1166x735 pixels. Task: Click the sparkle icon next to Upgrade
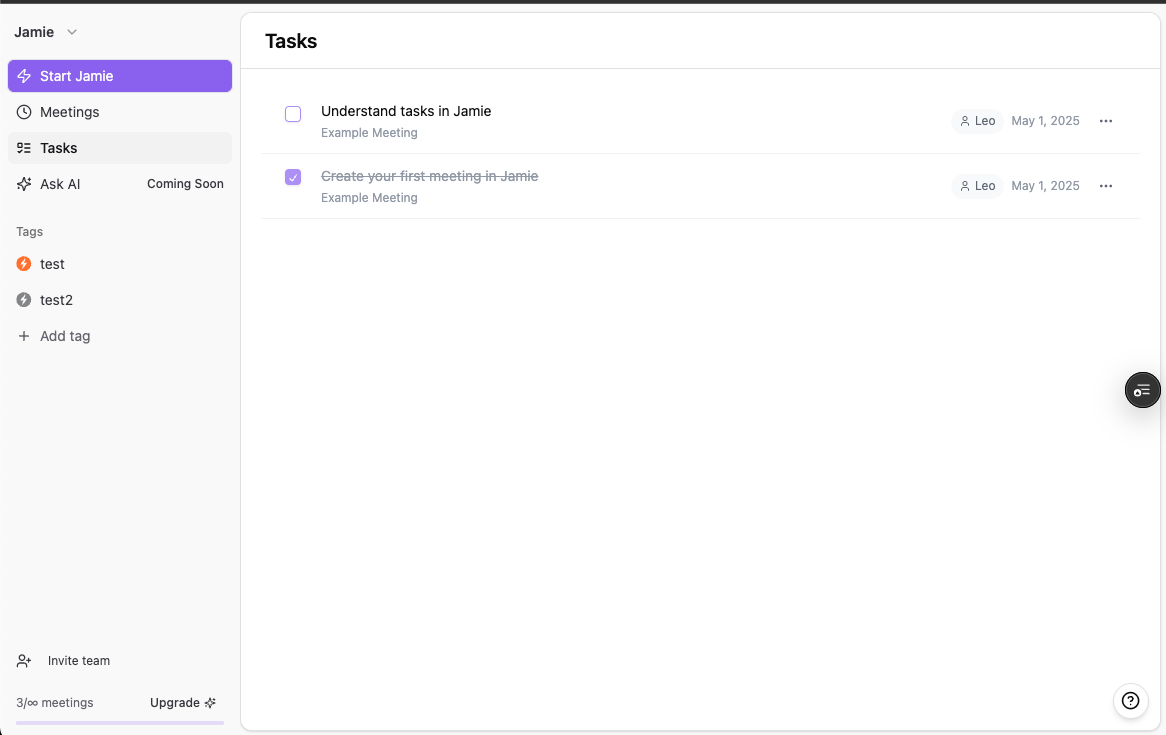tap(210, 702)
